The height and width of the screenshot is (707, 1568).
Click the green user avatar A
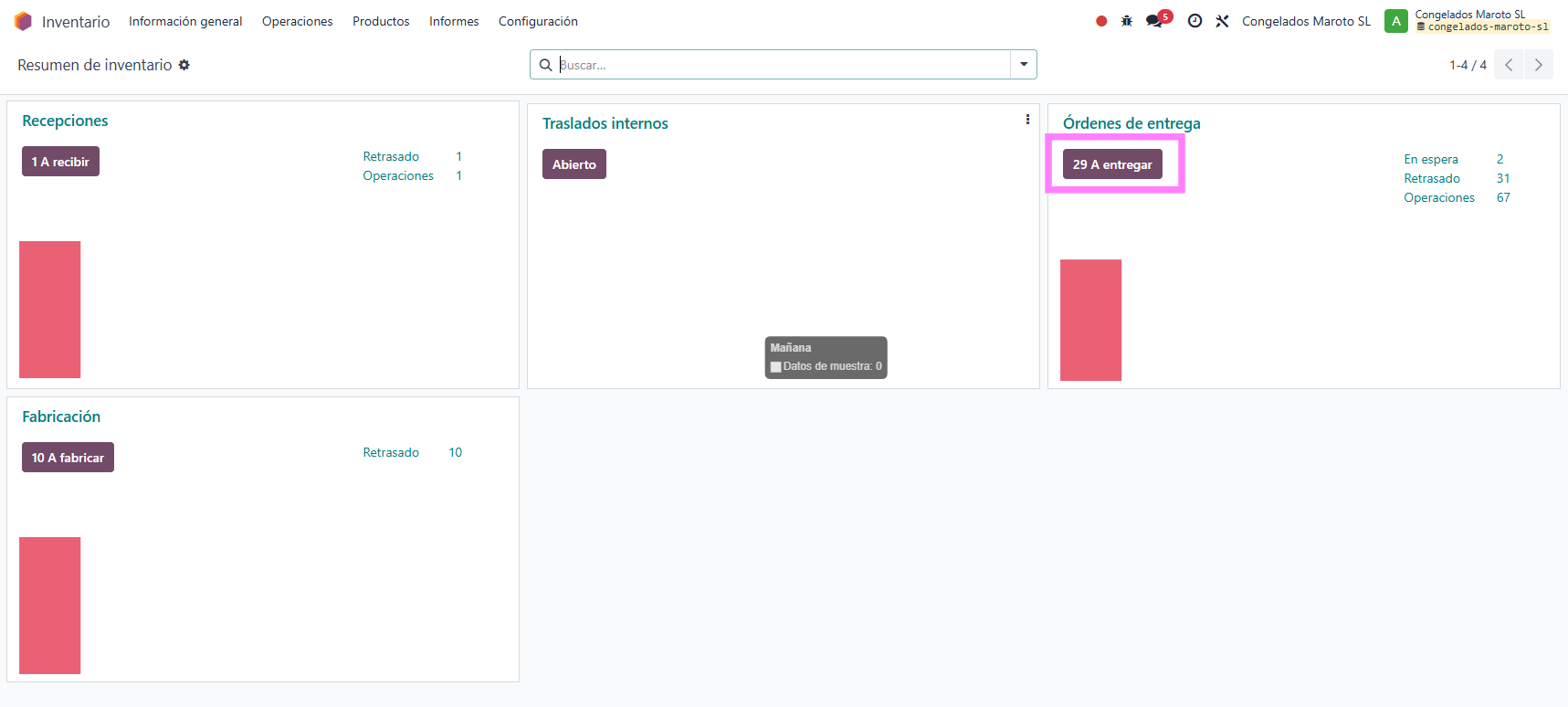[1395, 21]
